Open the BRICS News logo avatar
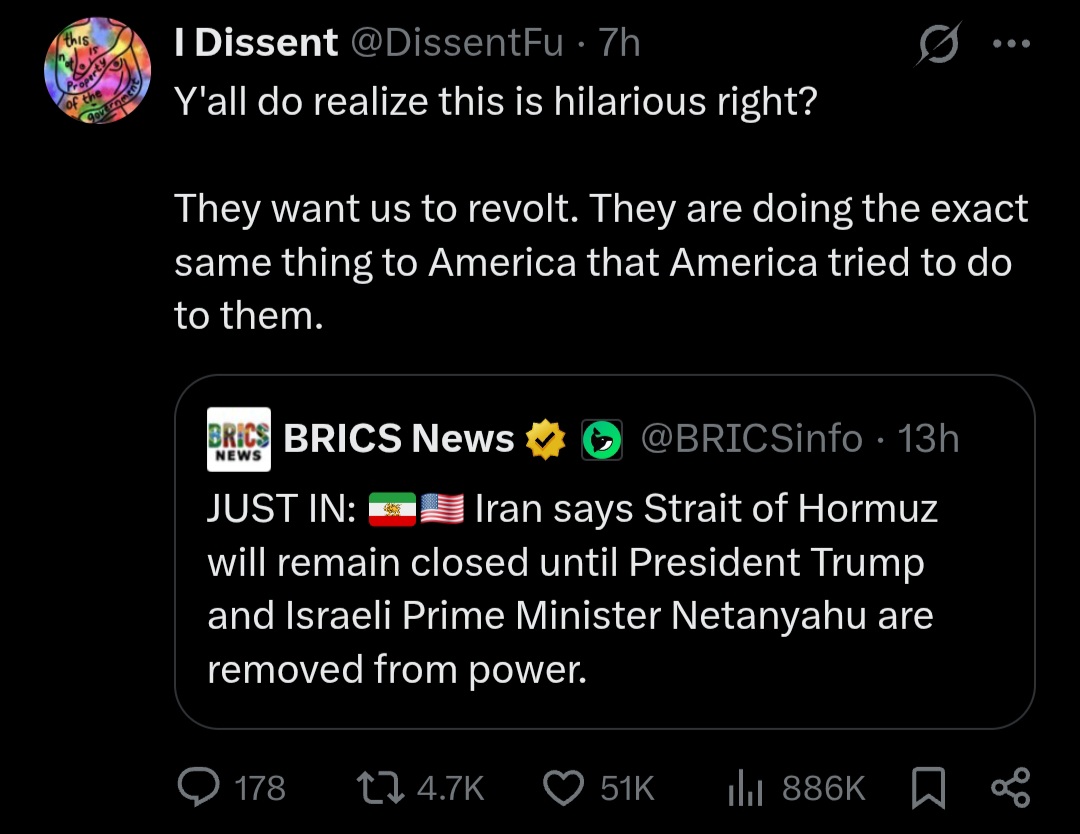Image resolution: width=1080 pixels, height=834 pixels. click(238, 439)
